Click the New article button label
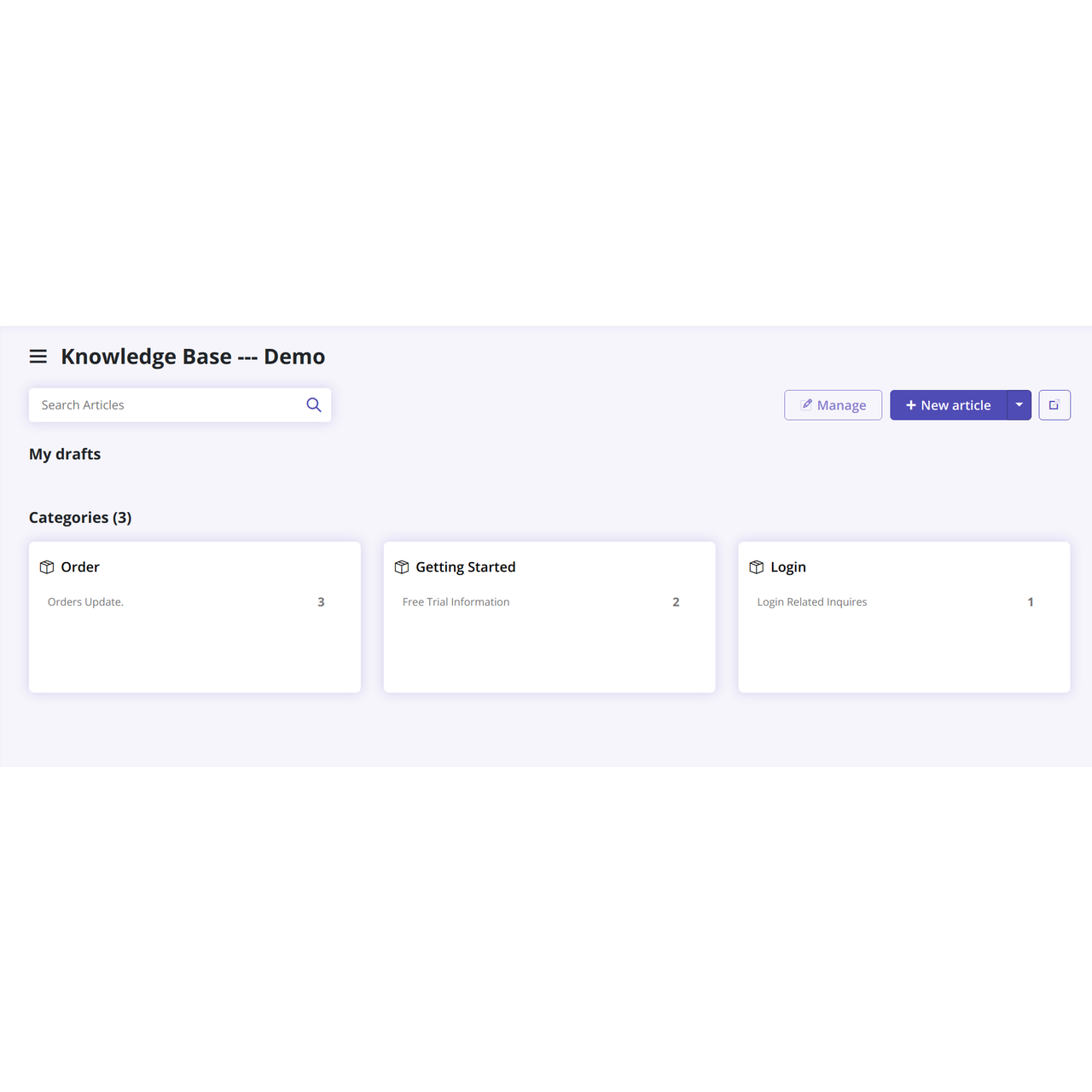This screenshot has height=1092, width=1092. point(955,405)
